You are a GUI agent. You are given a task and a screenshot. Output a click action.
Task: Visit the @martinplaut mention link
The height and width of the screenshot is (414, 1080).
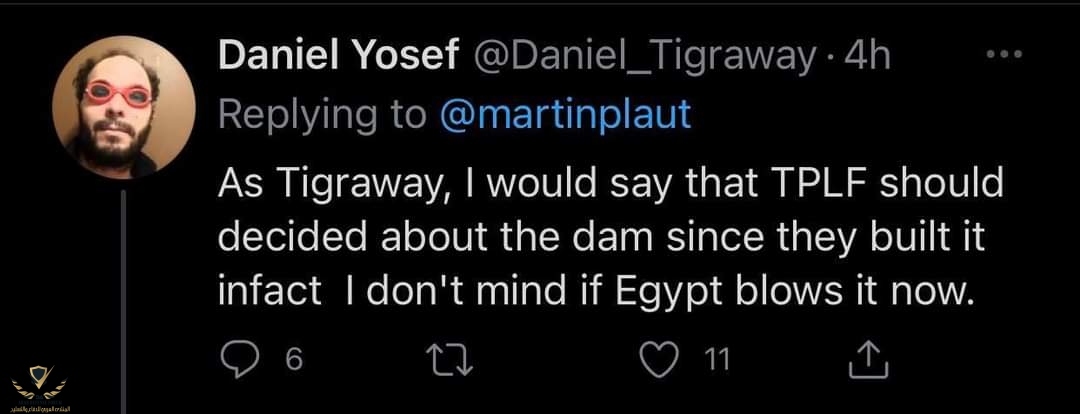point(565,115)
